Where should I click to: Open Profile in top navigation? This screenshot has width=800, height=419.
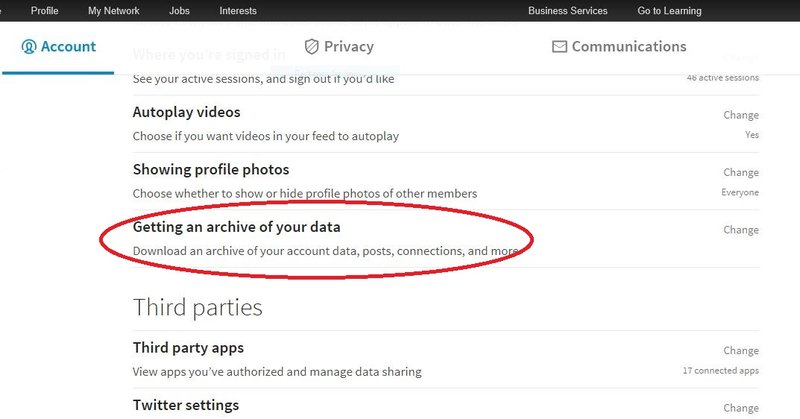(44, 11)
